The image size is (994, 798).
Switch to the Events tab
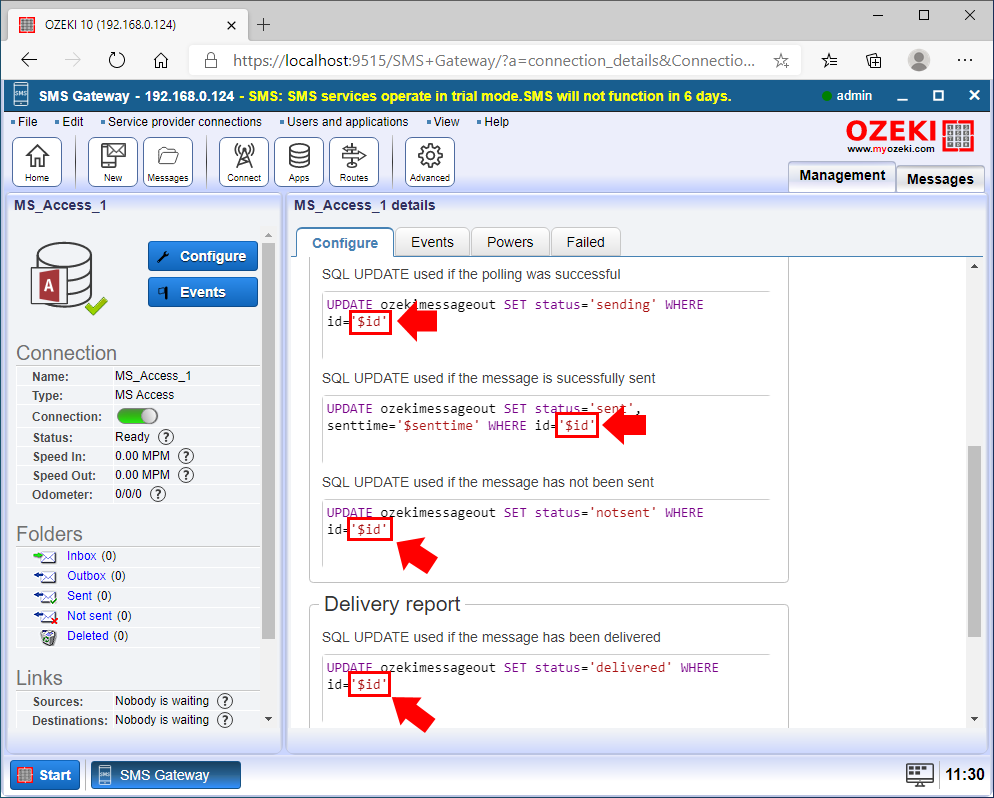(431, 241)
